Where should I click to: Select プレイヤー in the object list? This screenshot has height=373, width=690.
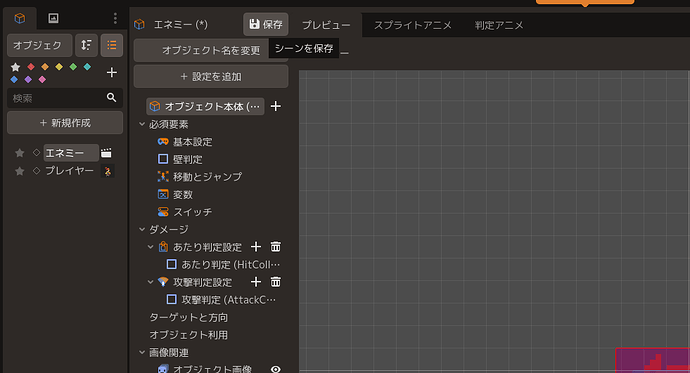[x=70, y=171]
